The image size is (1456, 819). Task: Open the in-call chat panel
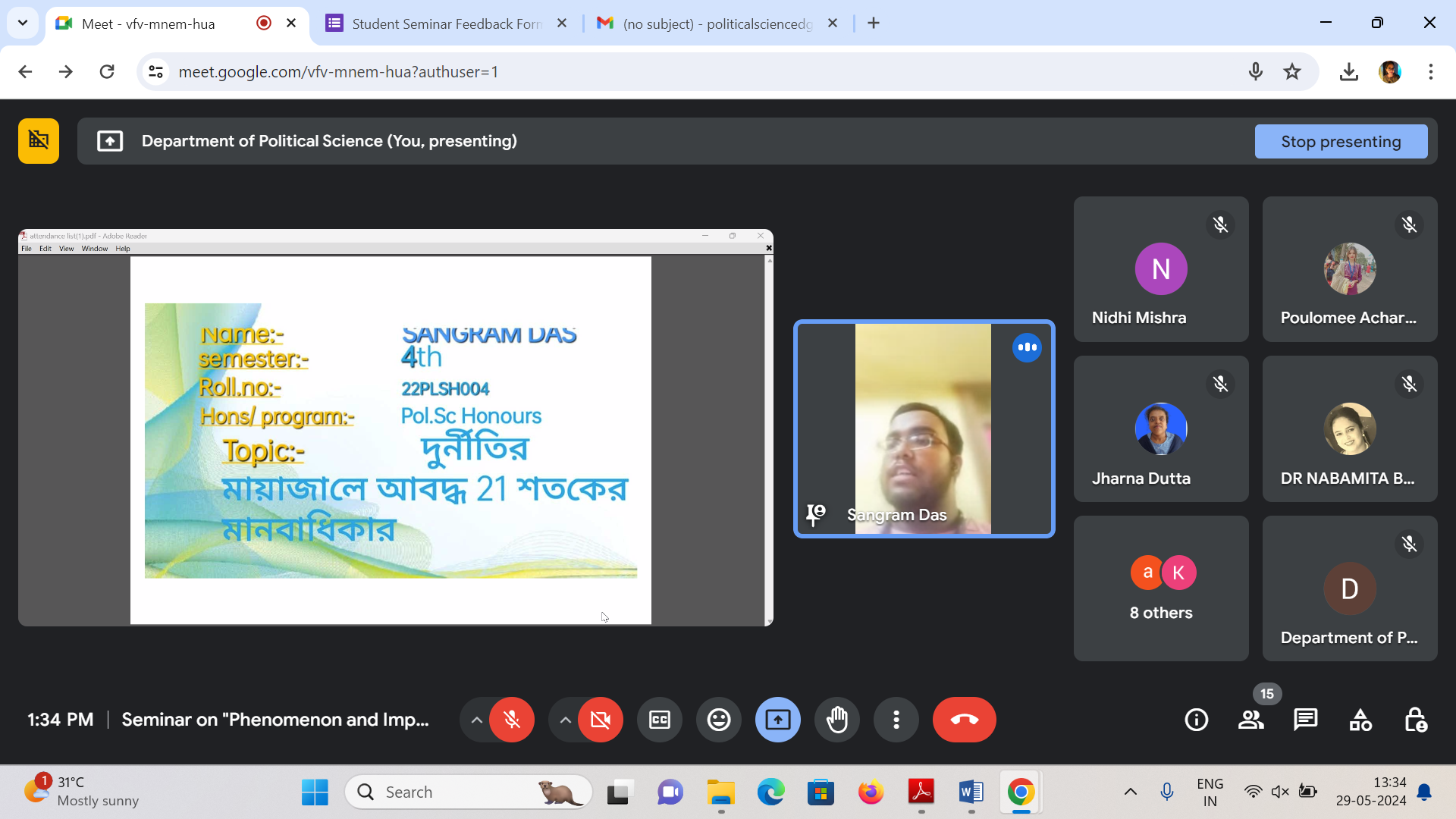click(x=1305, y=720)
